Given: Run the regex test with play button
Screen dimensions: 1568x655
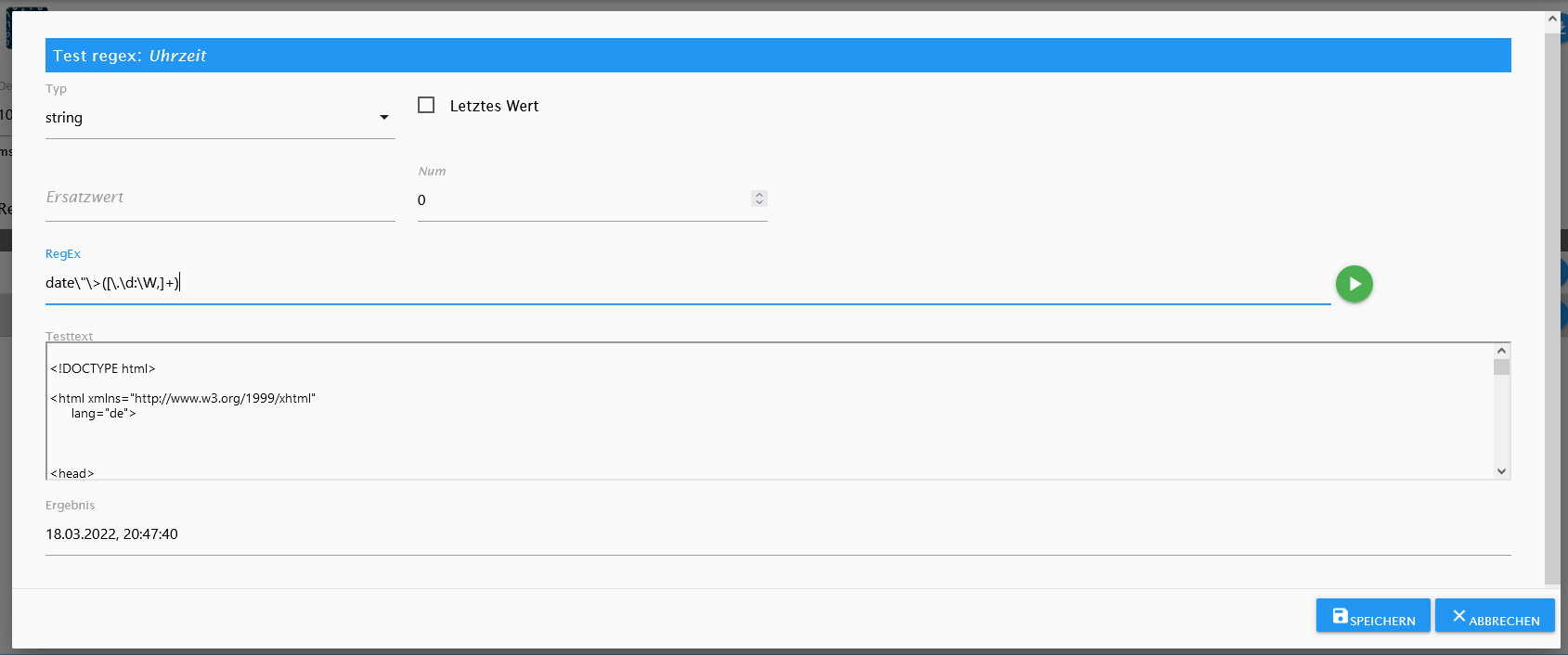Looking at the screenshot, I should click(1354, 284).
